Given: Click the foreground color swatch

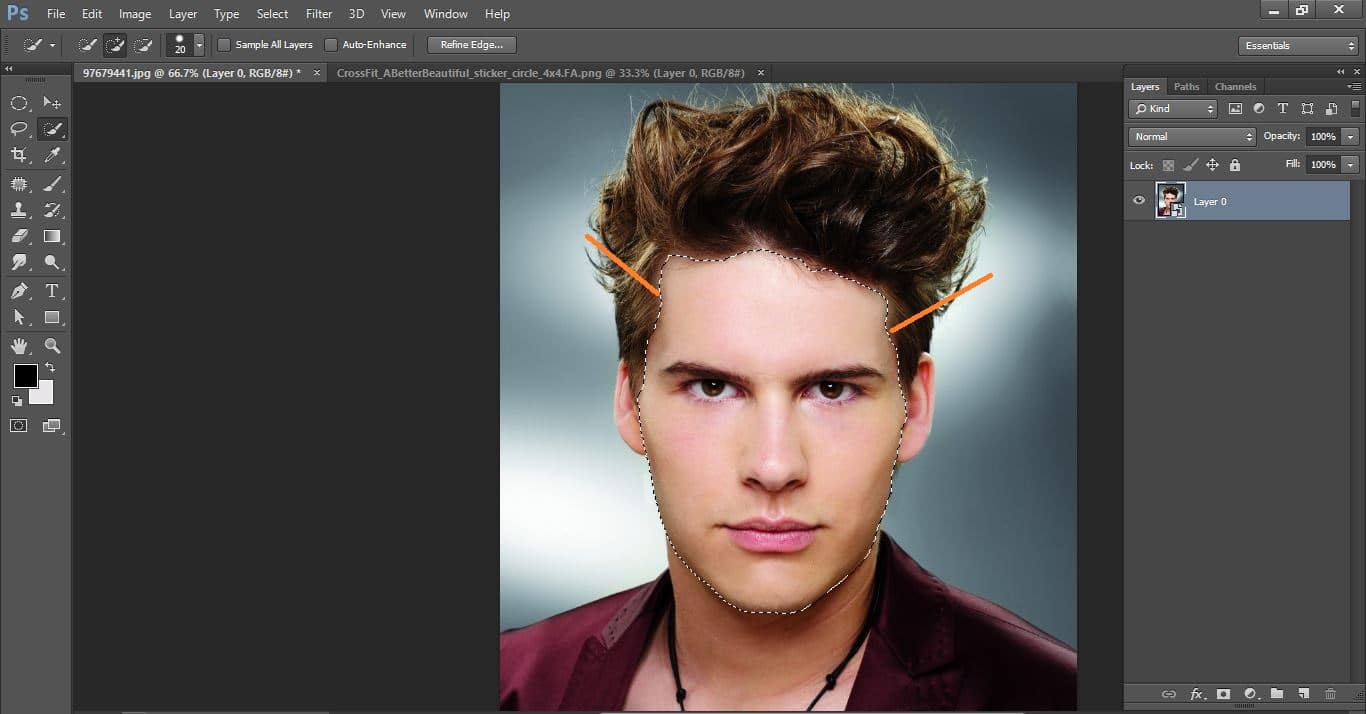Looking at the screenshot, I should point(25,377).
